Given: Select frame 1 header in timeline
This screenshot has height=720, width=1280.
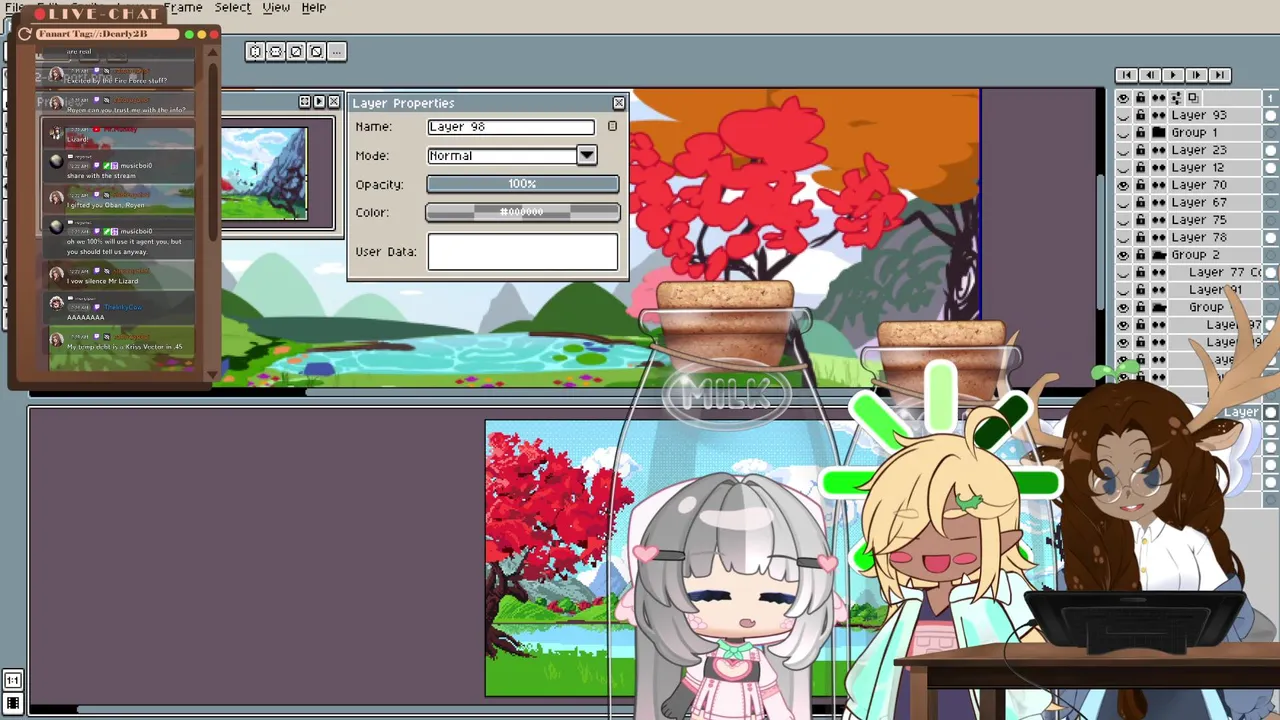Looking at the screenshot, I should pos(1271,98).
